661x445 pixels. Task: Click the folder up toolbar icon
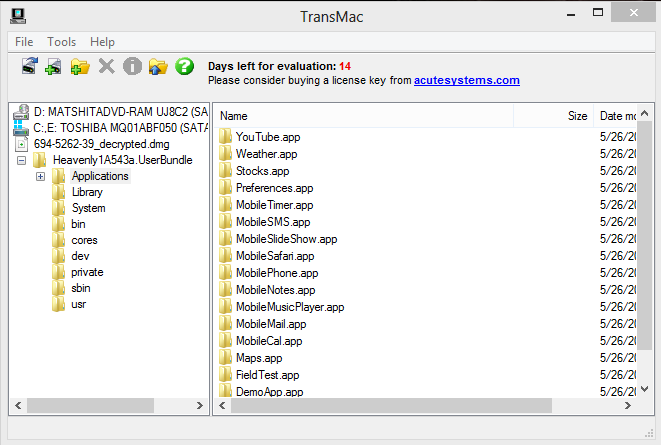click(x=159, y=67)
